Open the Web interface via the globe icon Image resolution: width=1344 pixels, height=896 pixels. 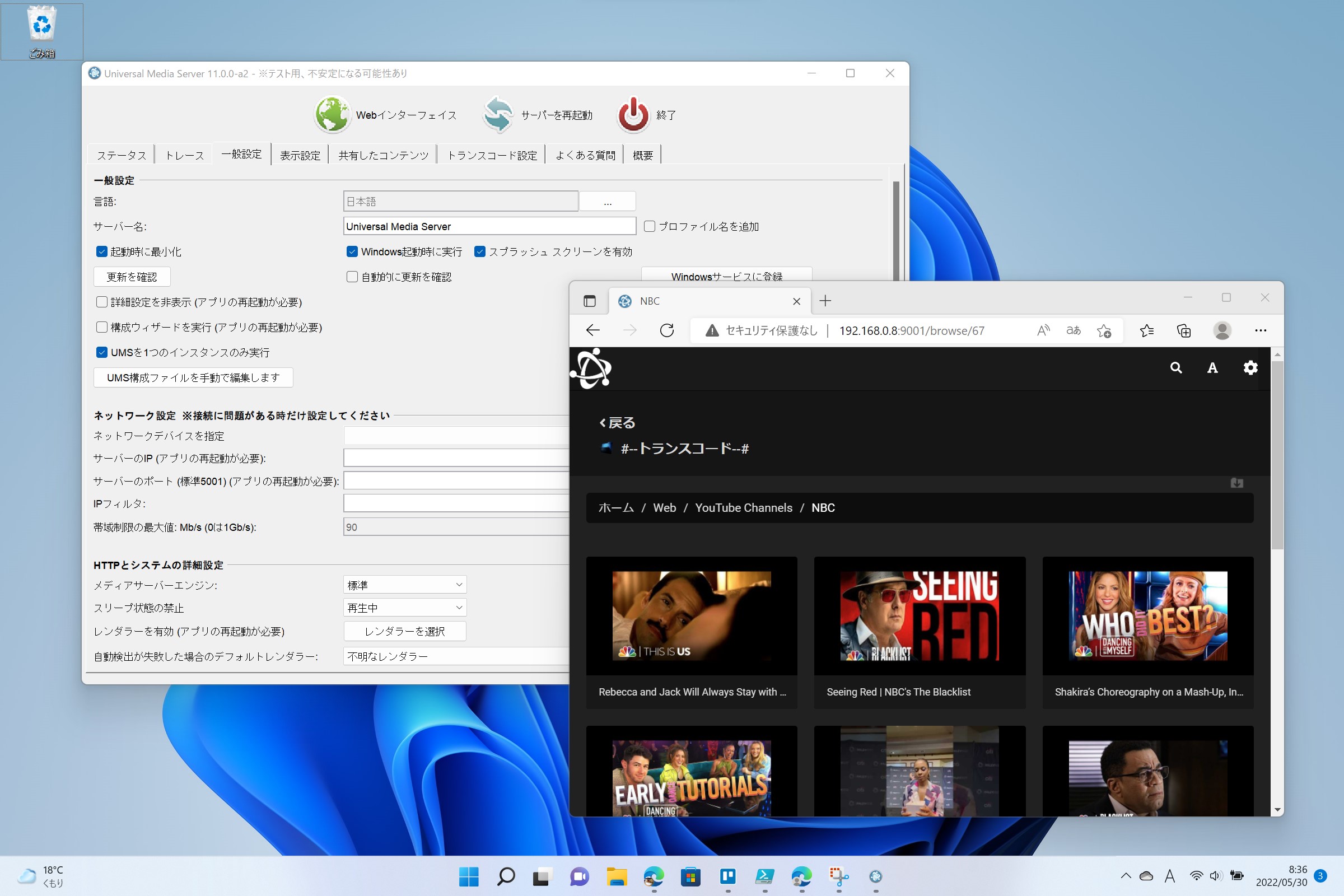tap(333, 114)
